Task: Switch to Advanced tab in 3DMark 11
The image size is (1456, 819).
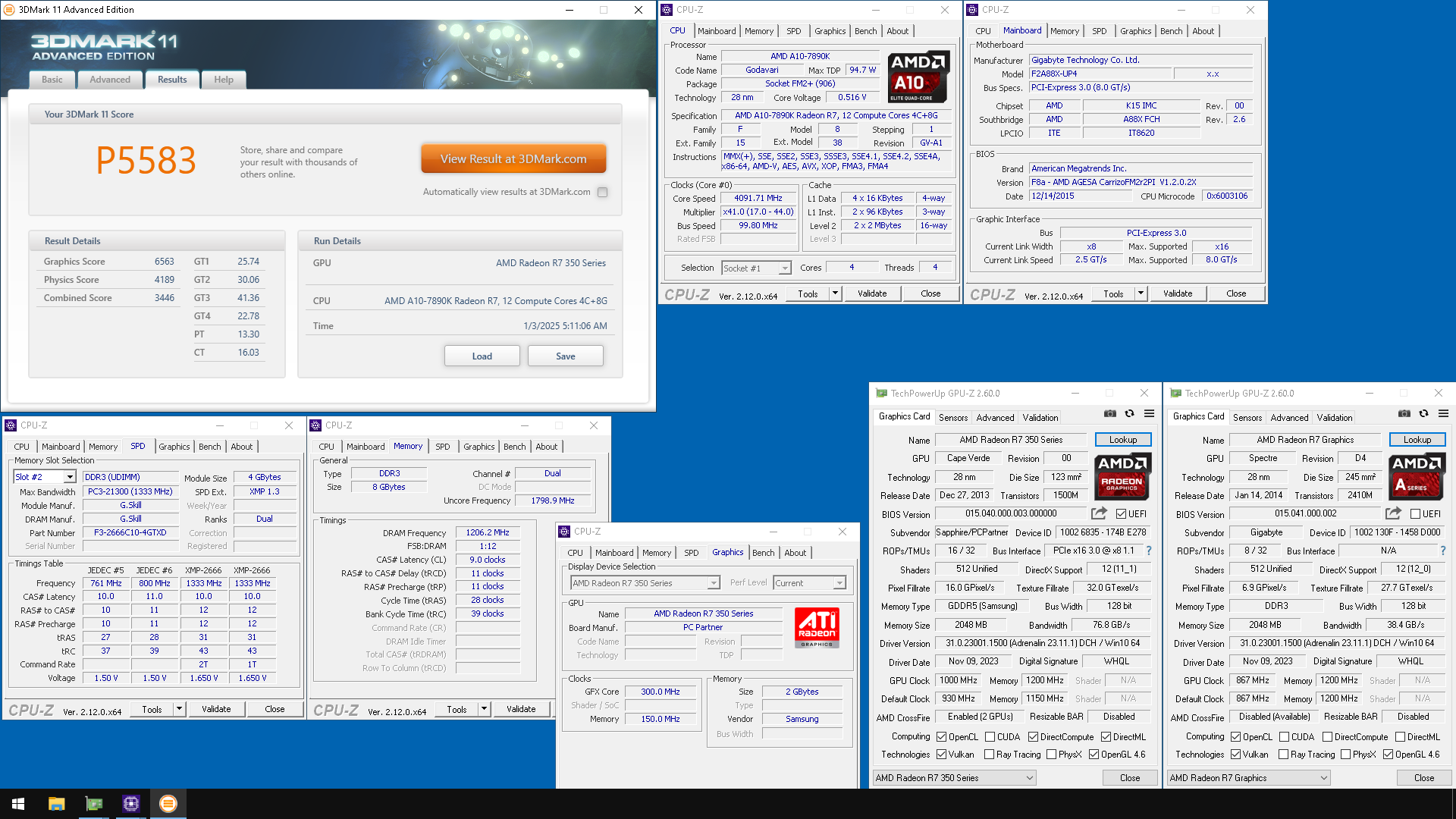Action: point(110,80)
